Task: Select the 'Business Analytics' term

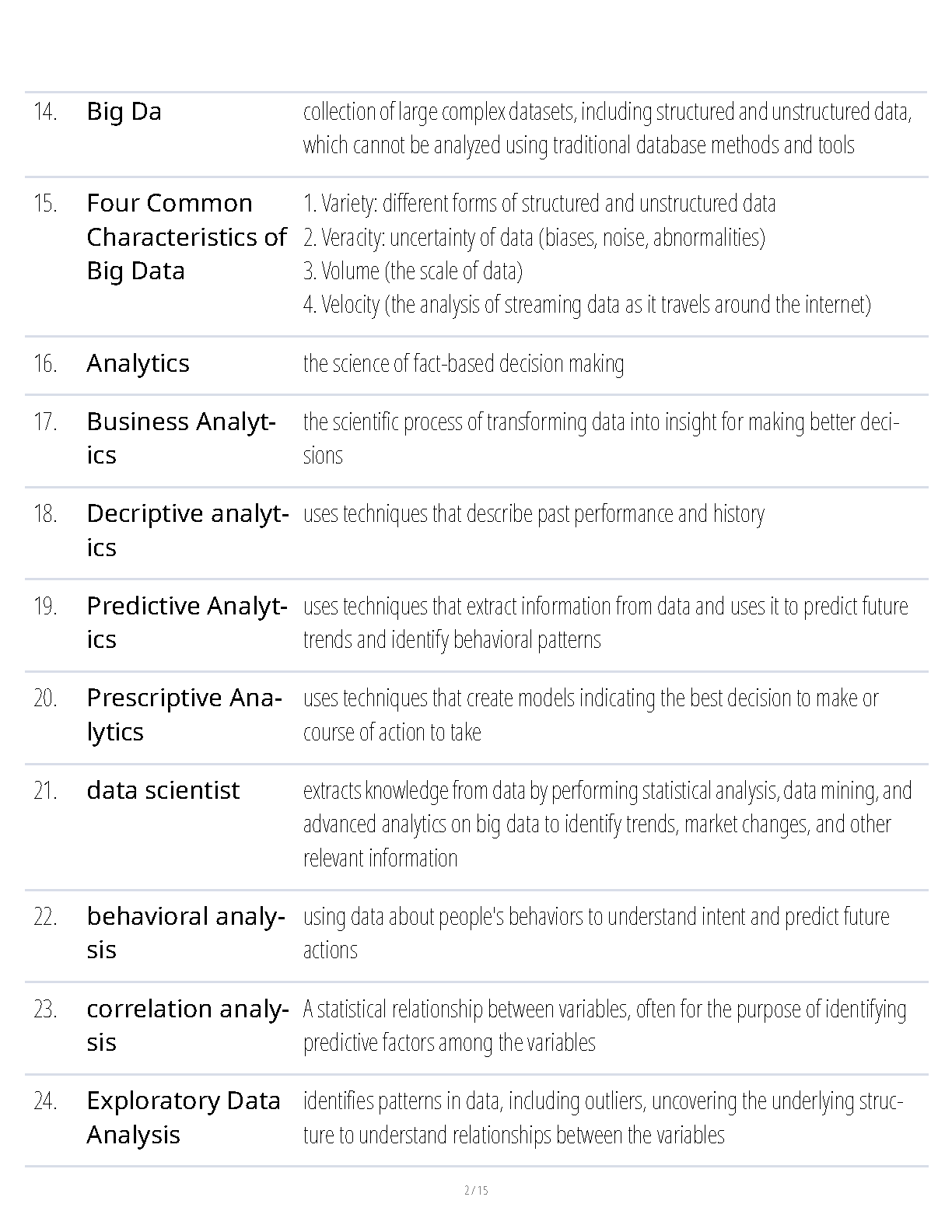Action: pyautogui.click(x=180, y=438)
